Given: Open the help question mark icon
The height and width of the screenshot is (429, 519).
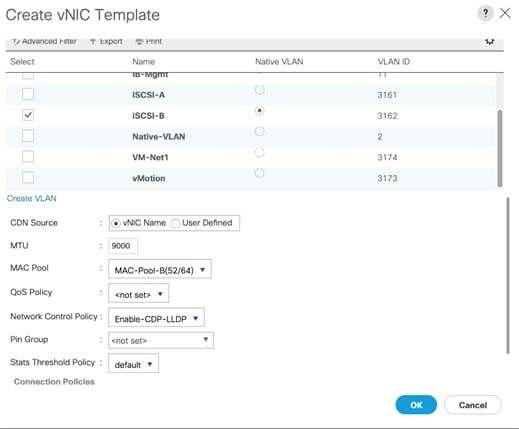Looking at the screenshot, I should pyautogui.click(x=485, y=14).
